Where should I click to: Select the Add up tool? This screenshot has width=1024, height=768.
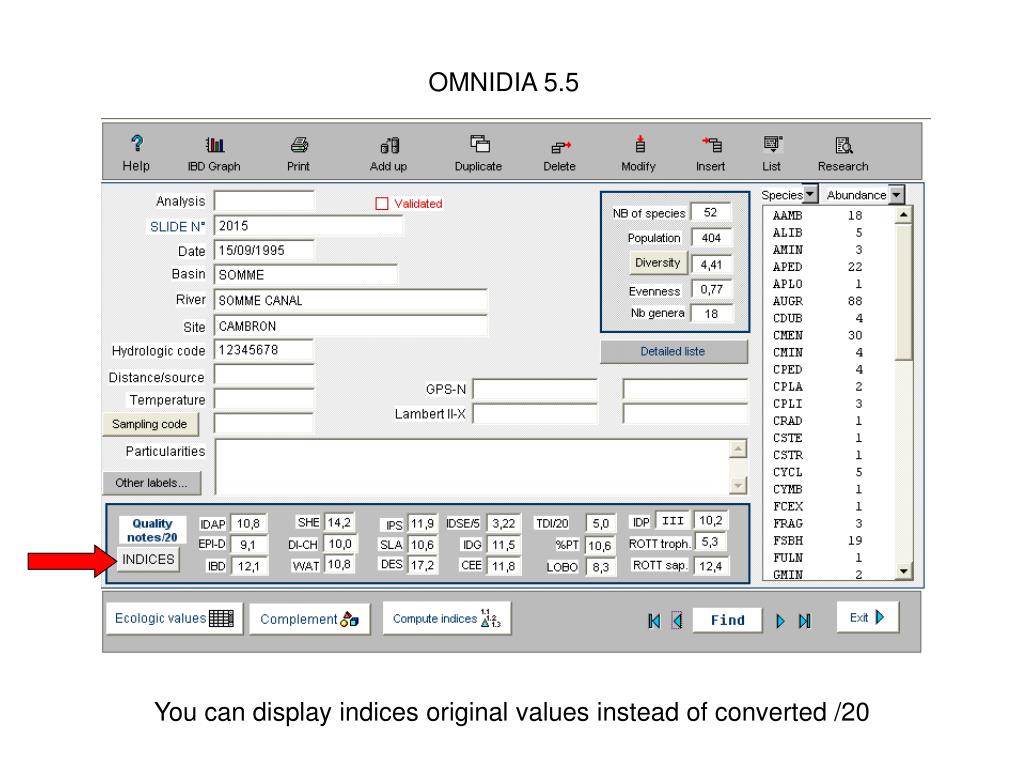[x=389, y=153]
